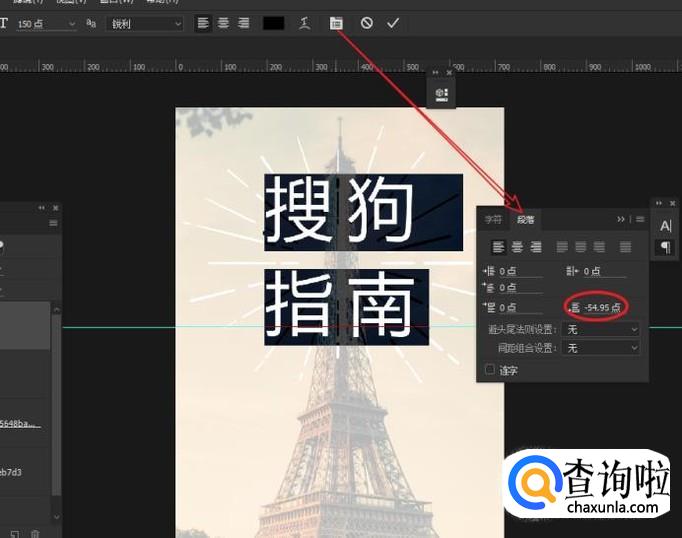This screenshot has width=682, height=538.
Task: Toggle the character and paragraph panels icon
Action: (336, 23)
